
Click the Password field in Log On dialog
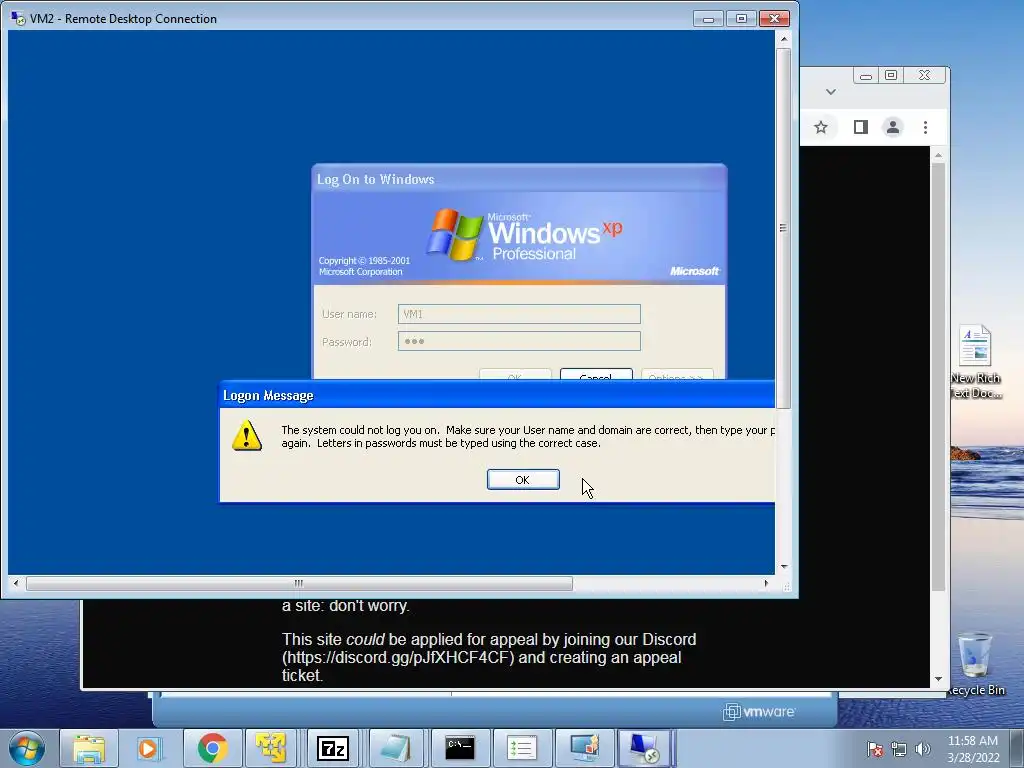519,341
